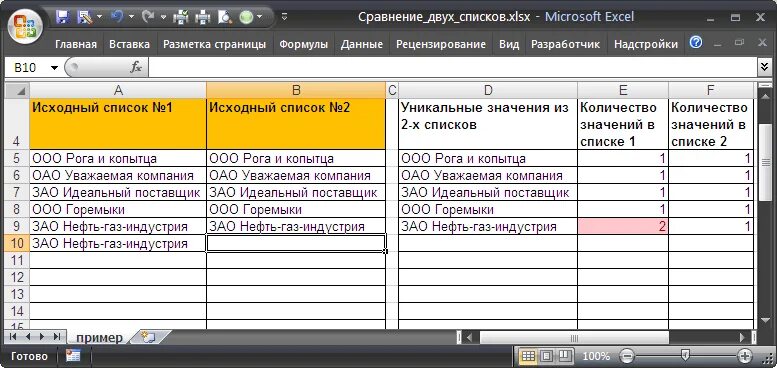Select column E header
This screenshot has width=777, height=368.
pos(623,90)
